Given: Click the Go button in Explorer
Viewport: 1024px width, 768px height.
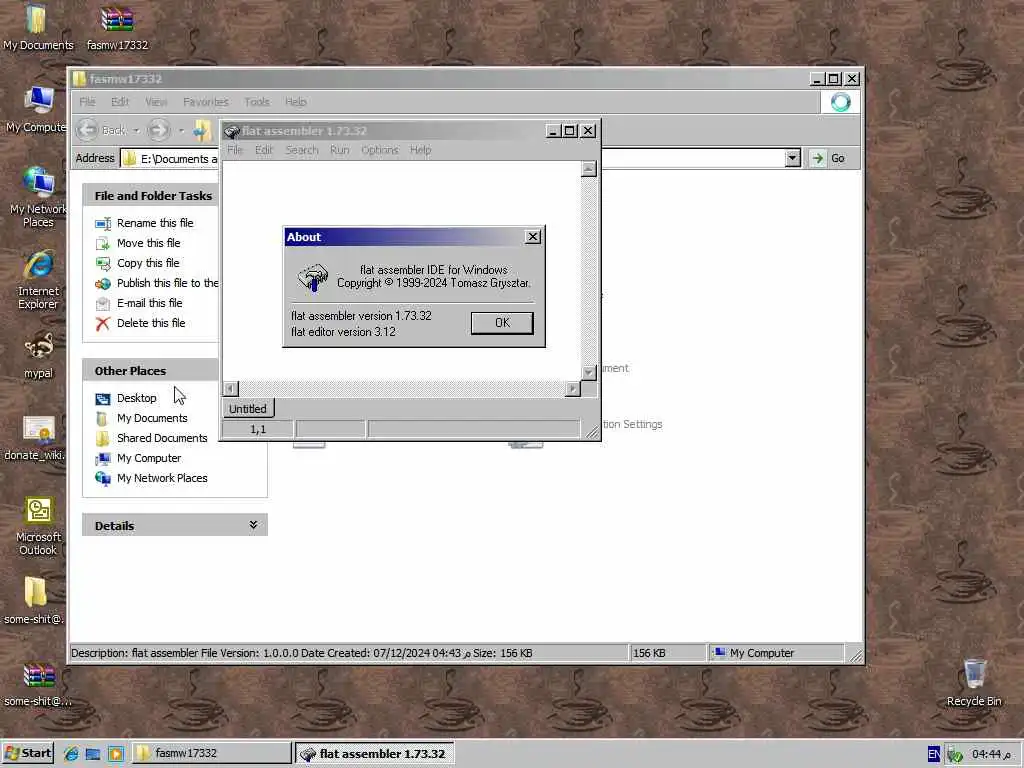Looking at the screenshot, I should point(829,158).
